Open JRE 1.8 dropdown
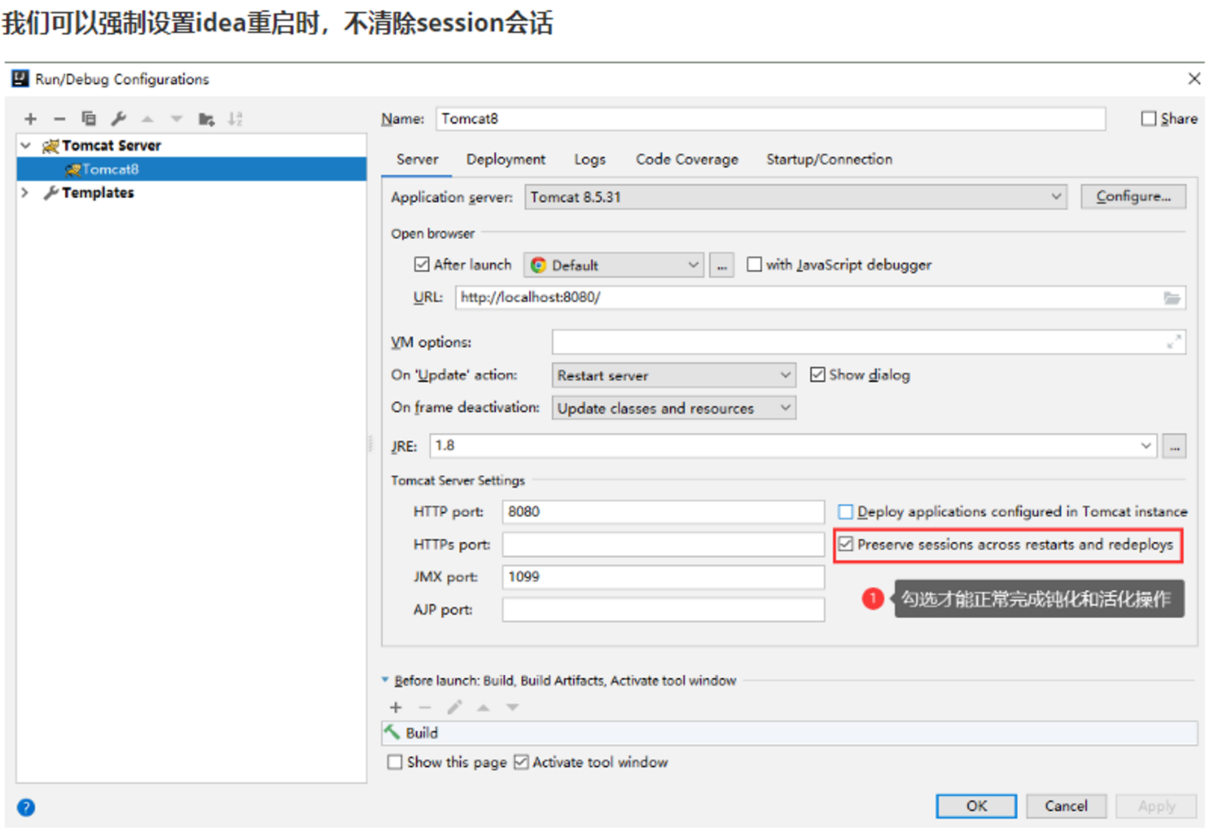 (794, 446)
